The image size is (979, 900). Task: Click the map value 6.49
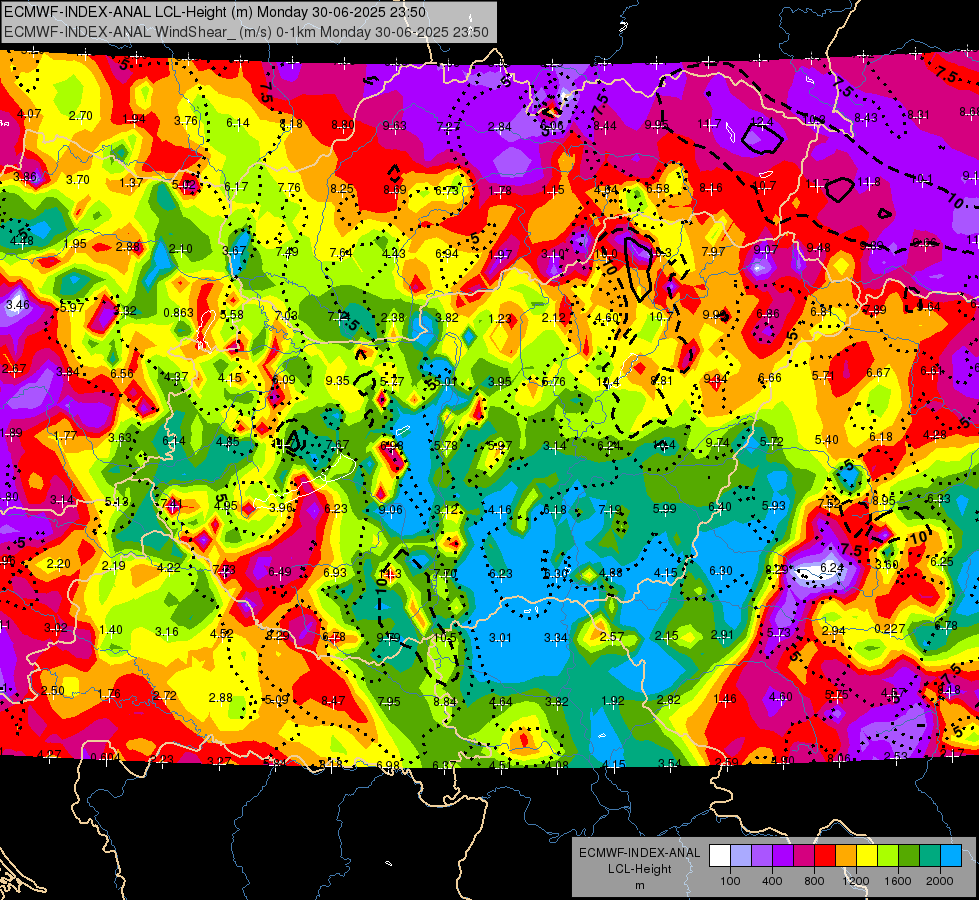(280, 571)
